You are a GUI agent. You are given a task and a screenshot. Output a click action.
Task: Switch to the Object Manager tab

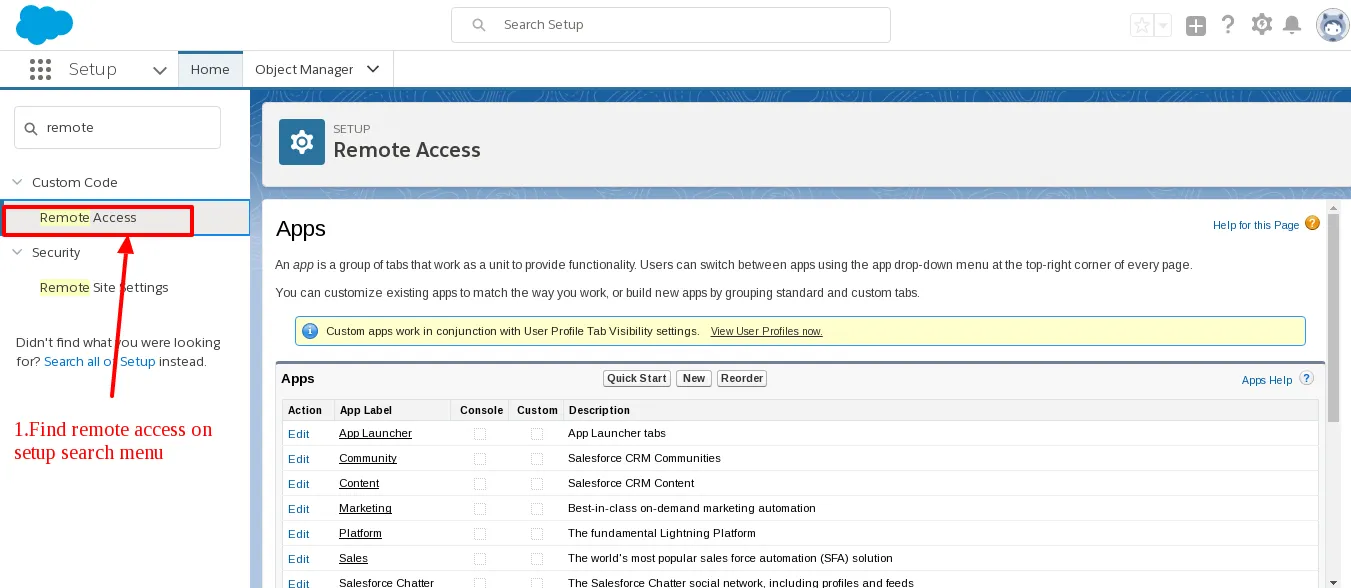coord(304,69)
